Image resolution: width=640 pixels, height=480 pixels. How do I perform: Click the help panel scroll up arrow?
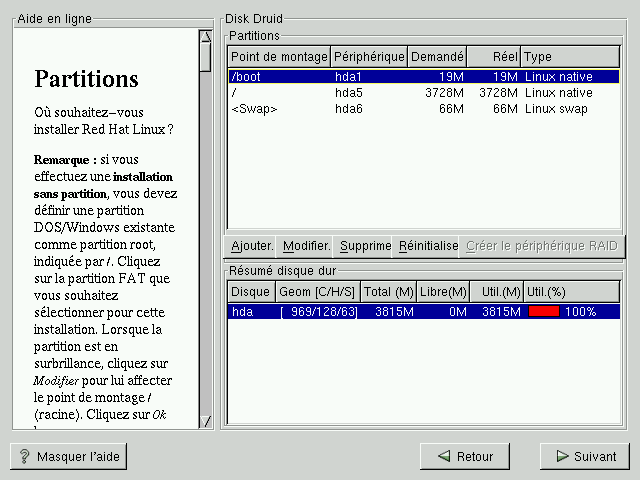[206, 37]
